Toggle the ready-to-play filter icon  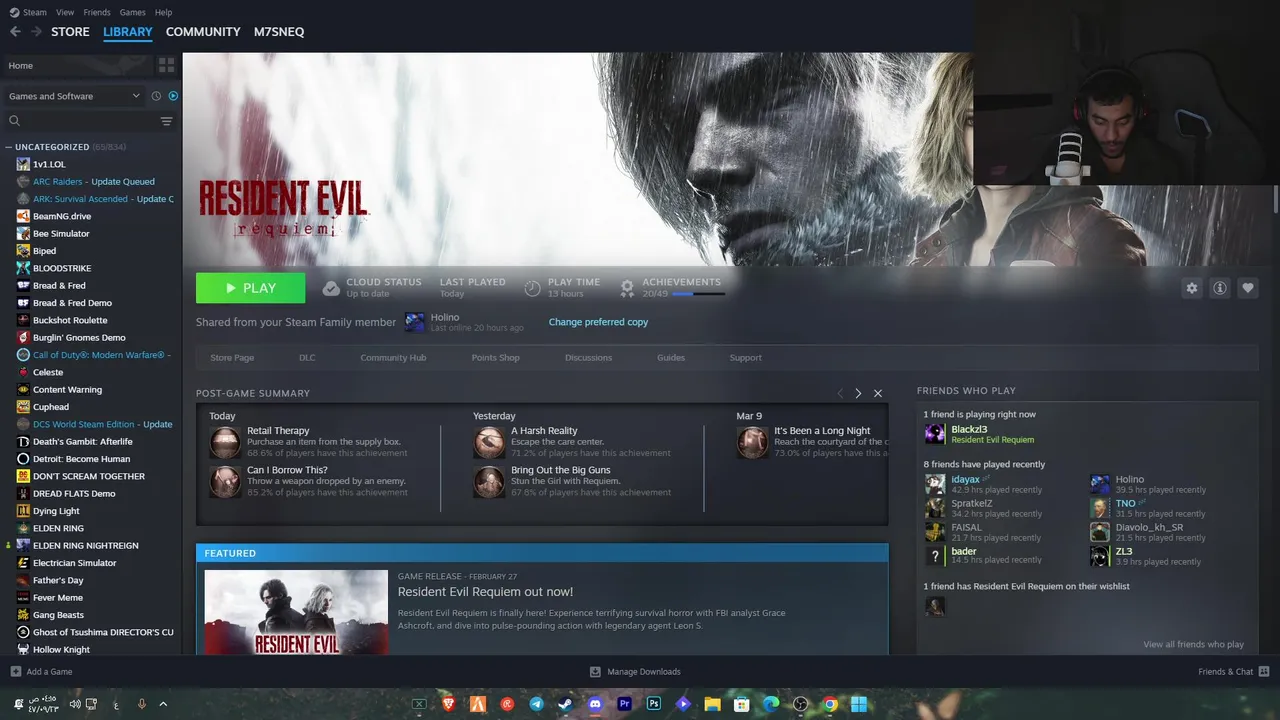[x=173, y=96]
